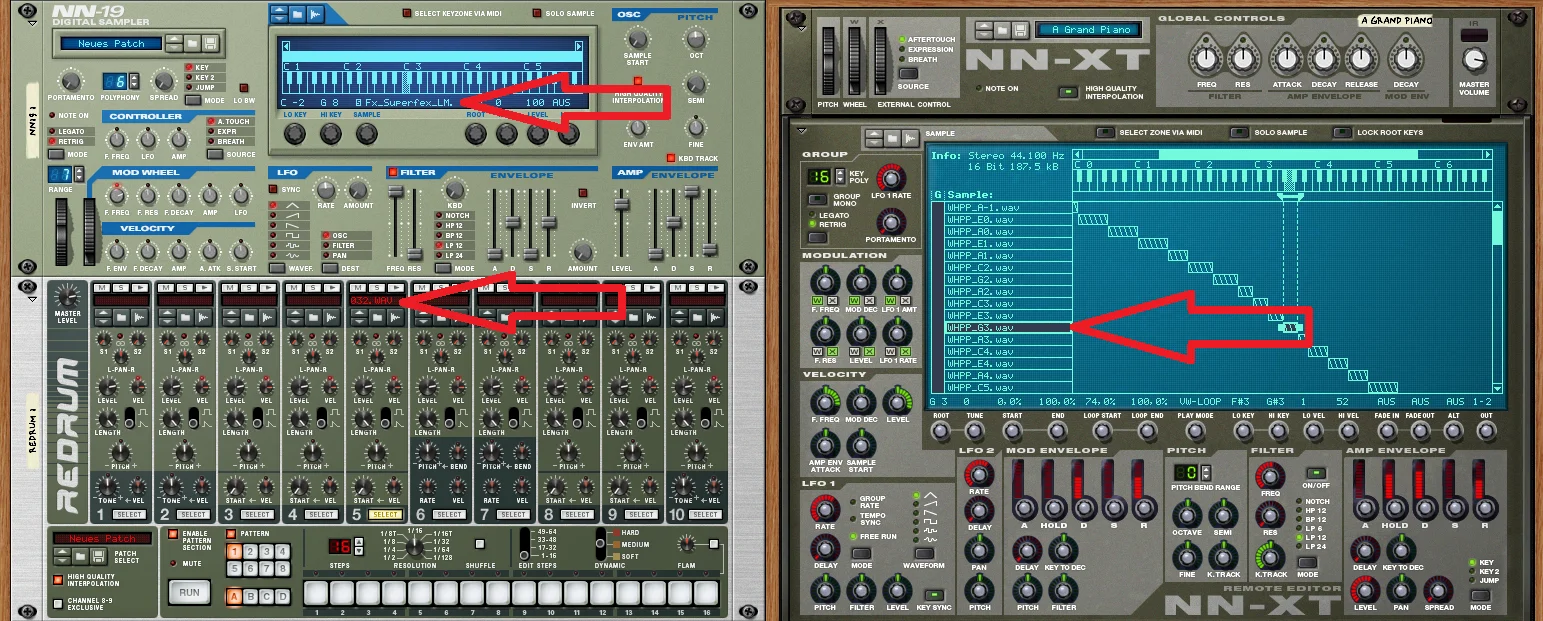Toggle Redrum Channel 8-9 Exclusive
The image size is (1543, 621).
tap(58, 604)
